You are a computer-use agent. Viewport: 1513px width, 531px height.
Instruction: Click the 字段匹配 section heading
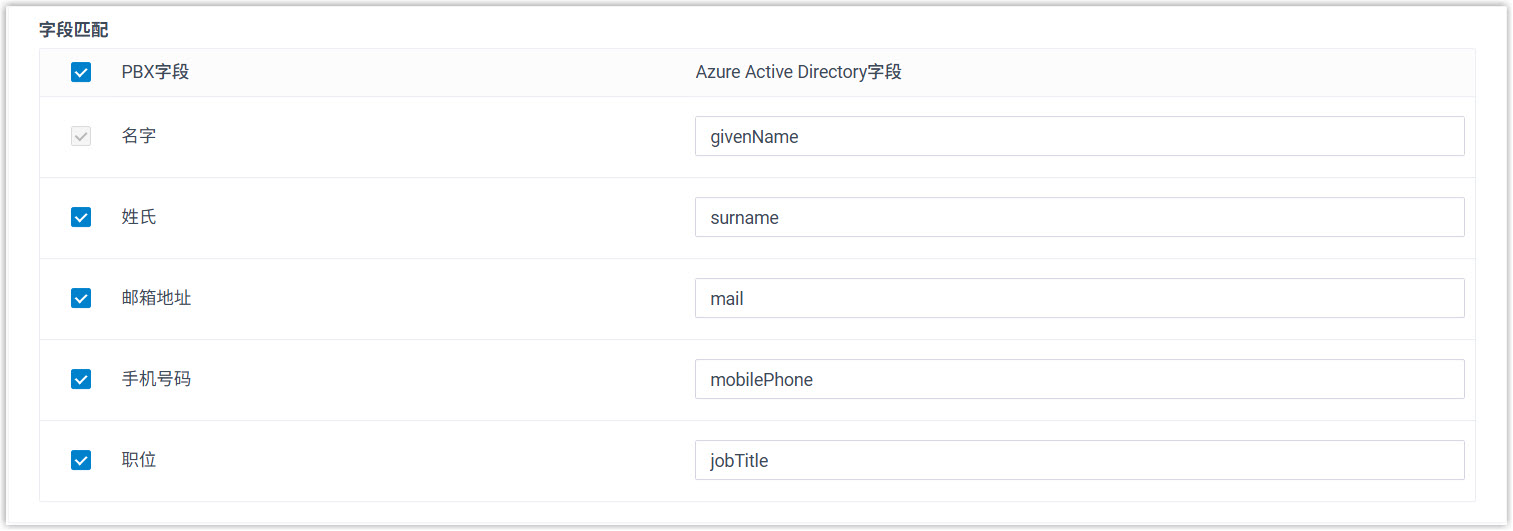pyautogui.click(x=73, y=29)
